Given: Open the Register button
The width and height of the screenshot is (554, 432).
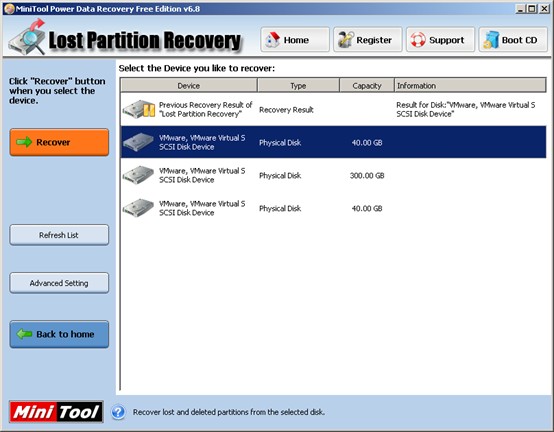Looking at the screenshot, I should (367, 40).
